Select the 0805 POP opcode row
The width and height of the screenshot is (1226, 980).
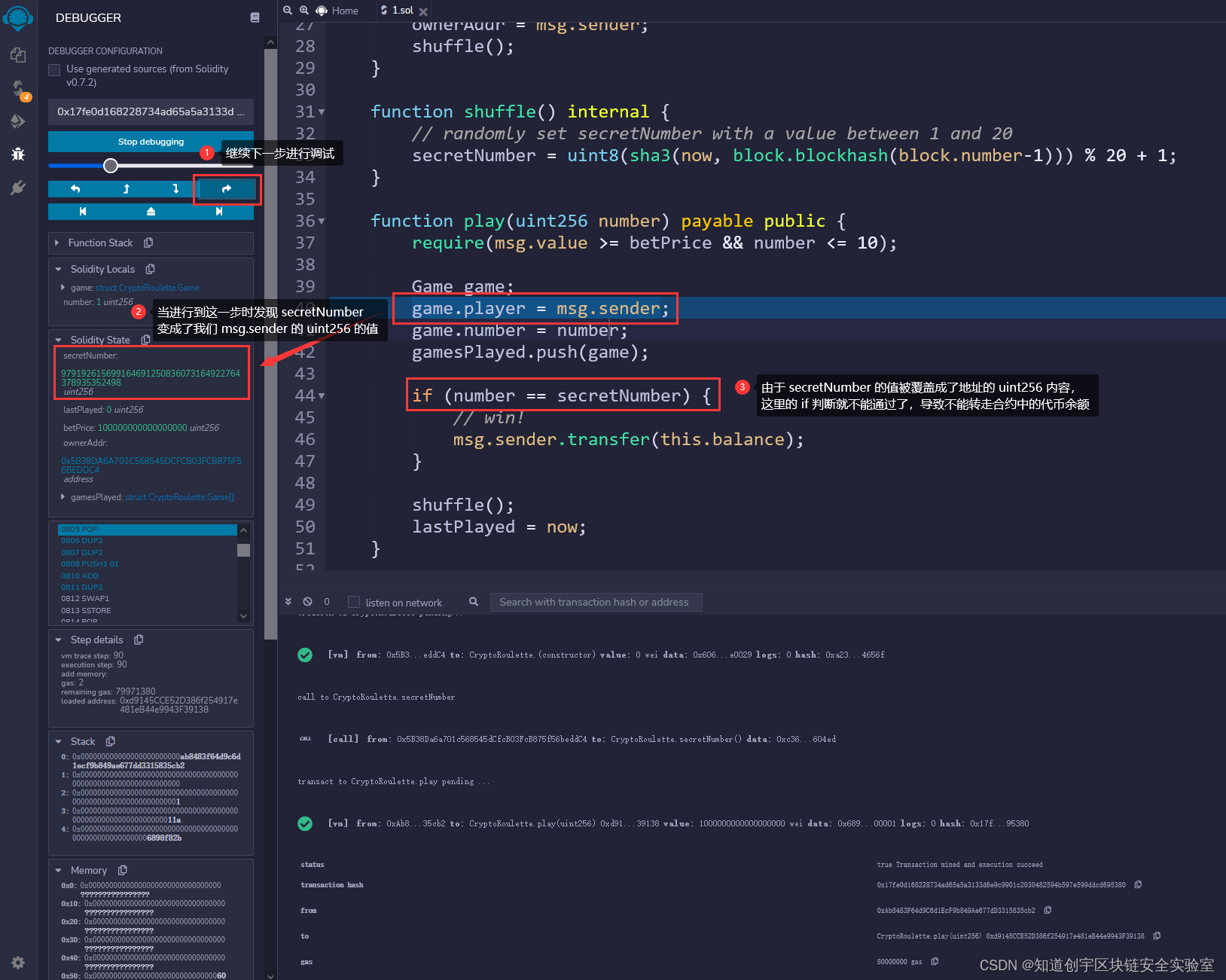coord(148,530)
